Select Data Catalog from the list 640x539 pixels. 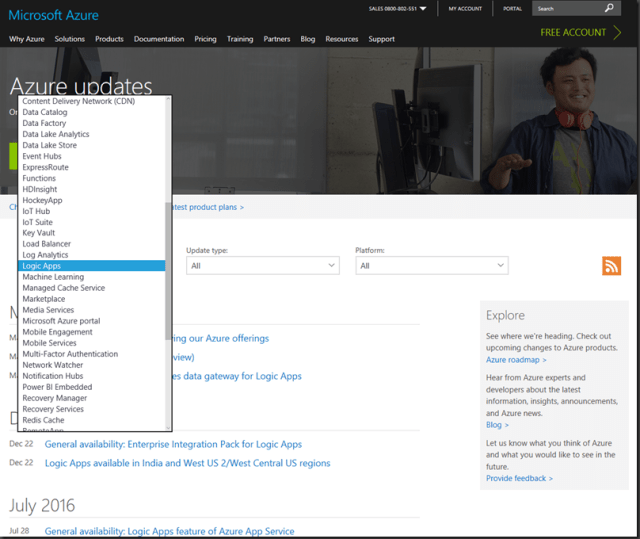(x=92, y=112)
